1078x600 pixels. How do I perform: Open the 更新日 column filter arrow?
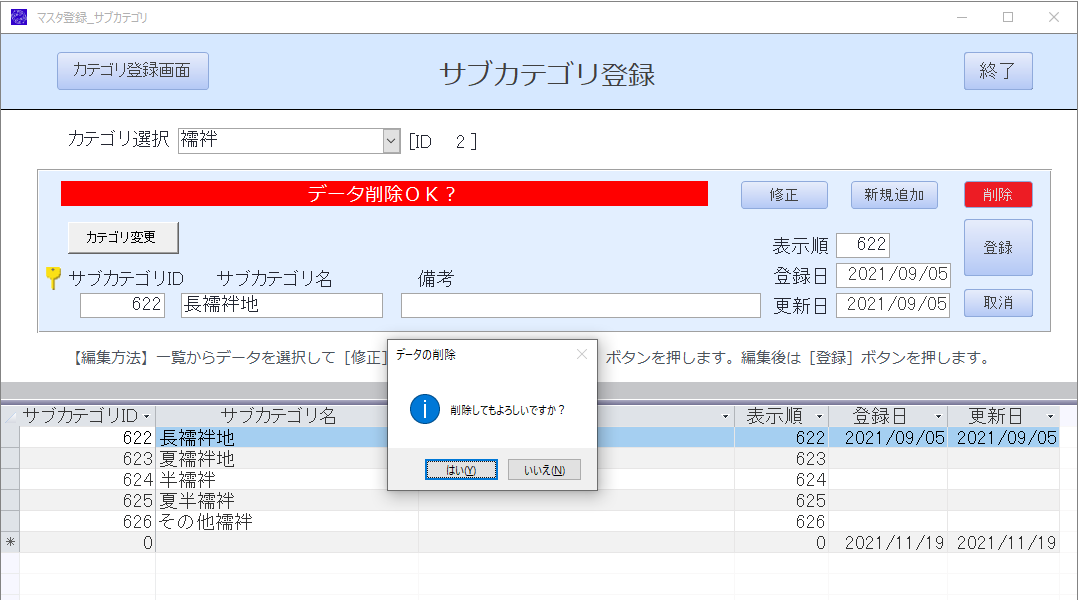(x=1050, y=416)
